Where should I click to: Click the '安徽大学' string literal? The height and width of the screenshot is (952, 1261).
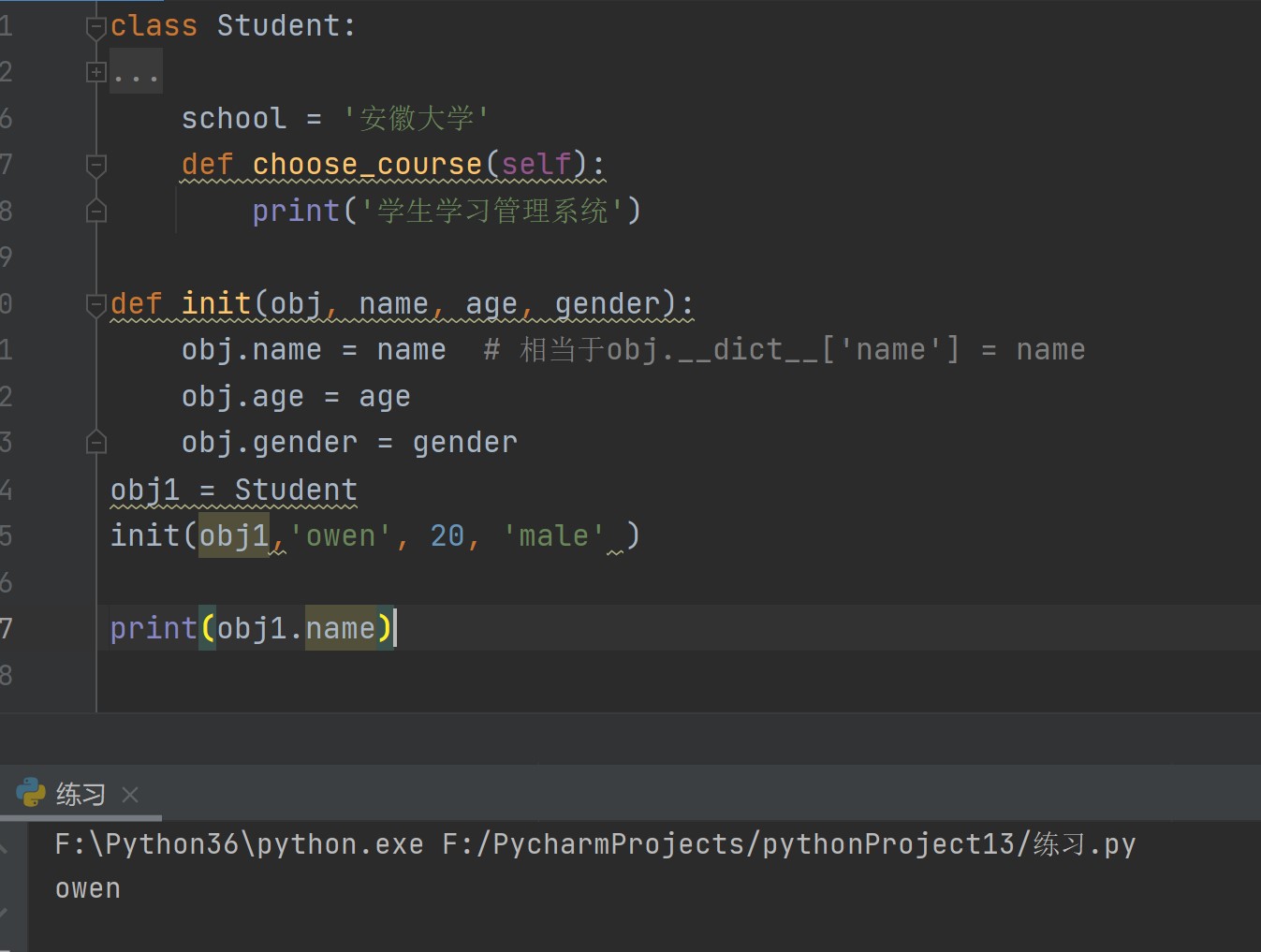point(416,119)
